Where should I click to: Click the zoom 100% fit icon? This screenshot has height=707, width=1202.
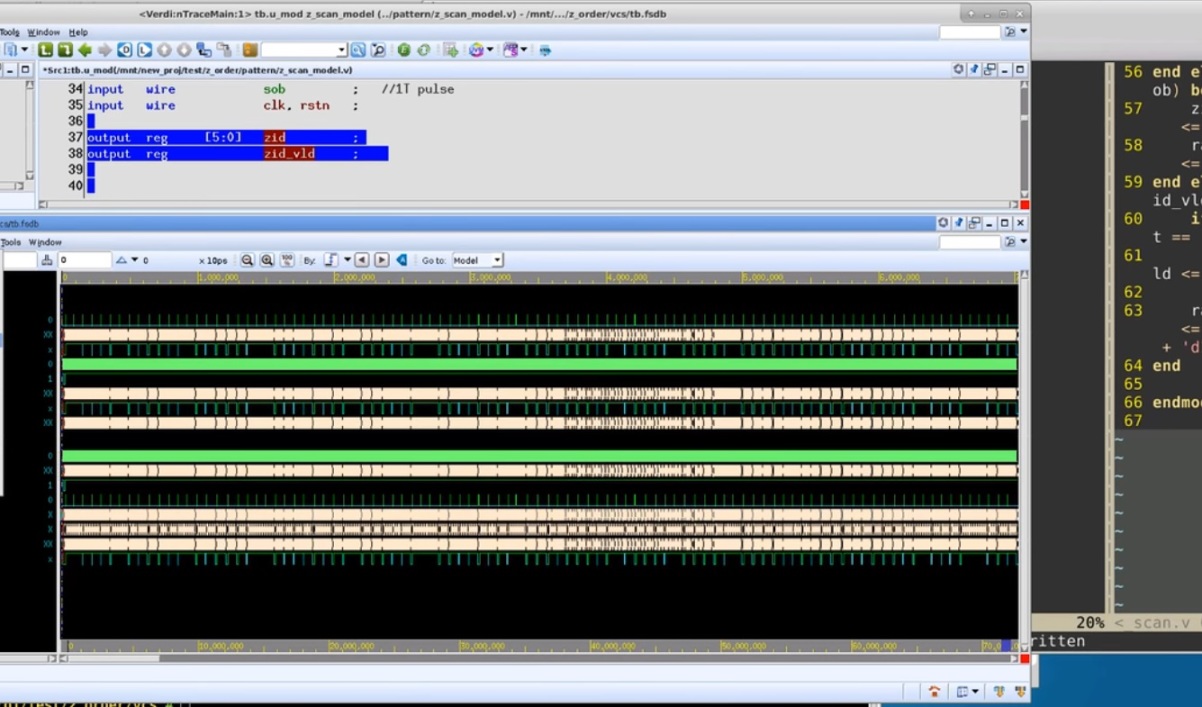pyautogui.click(x=287, y=260)
